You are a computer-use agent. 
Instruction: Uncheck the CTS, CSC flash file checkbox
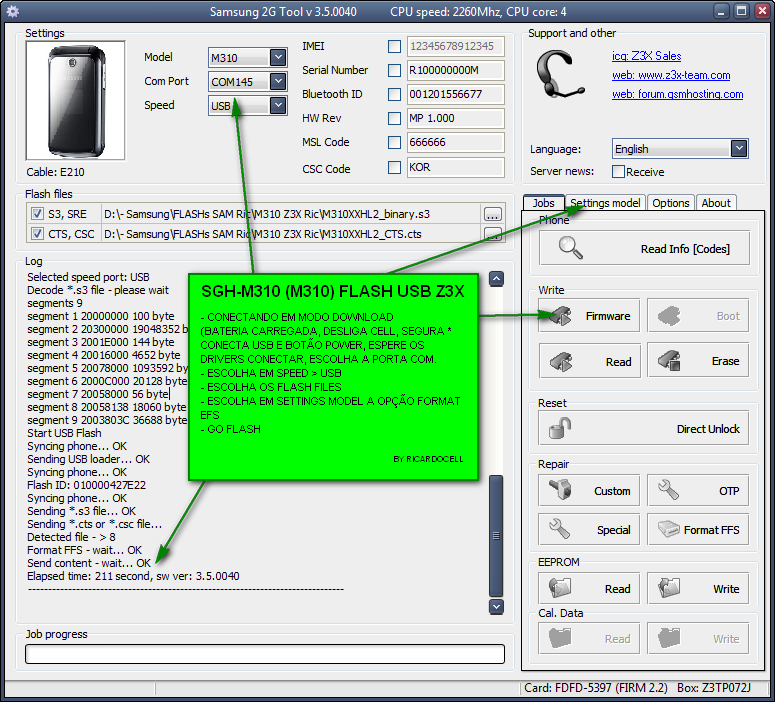37,233
